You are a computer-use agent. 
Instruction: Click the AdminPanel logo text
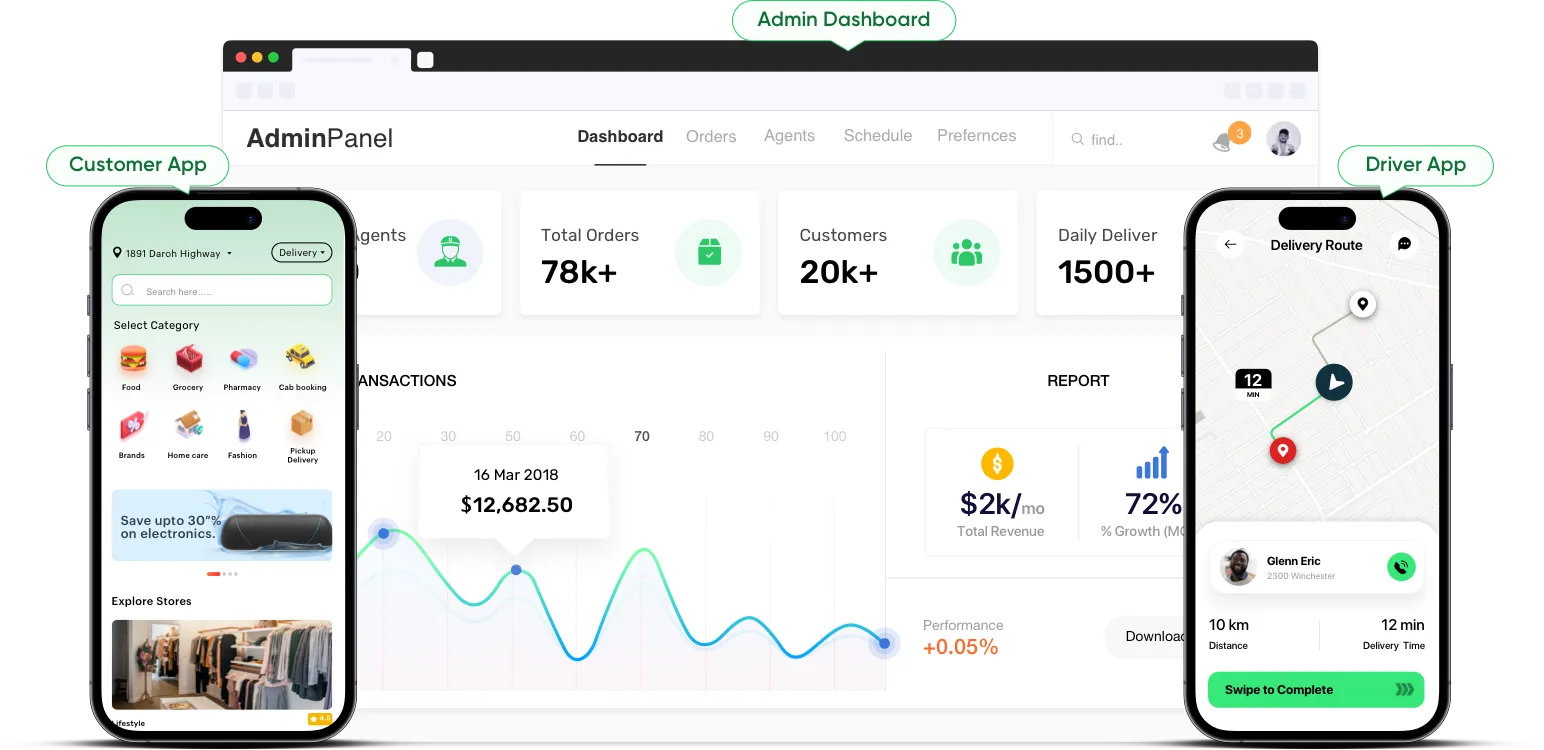click(320, 138)
